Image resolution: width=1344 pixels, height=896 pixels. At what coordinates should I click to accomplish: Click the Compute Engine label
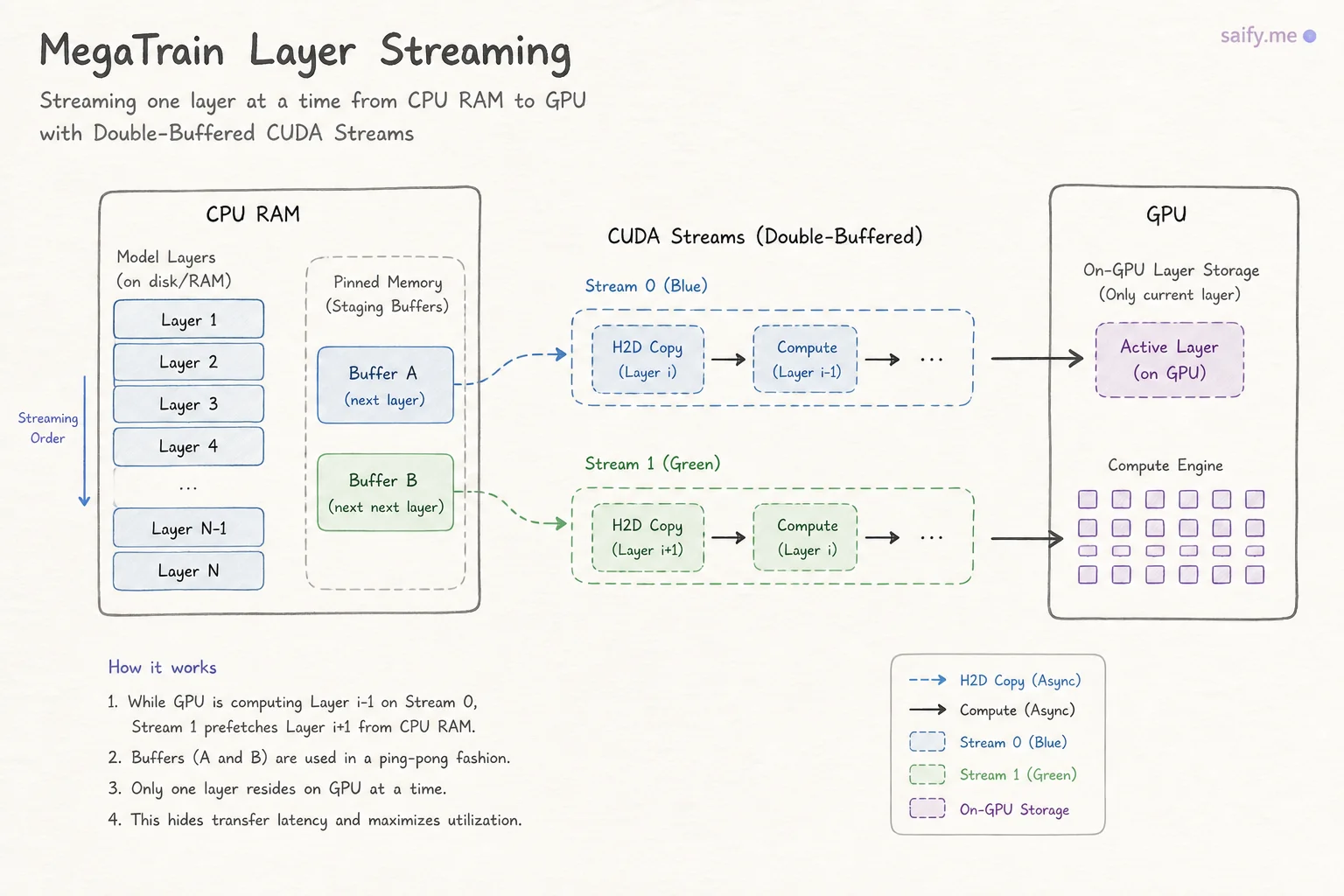(1165, 465)
